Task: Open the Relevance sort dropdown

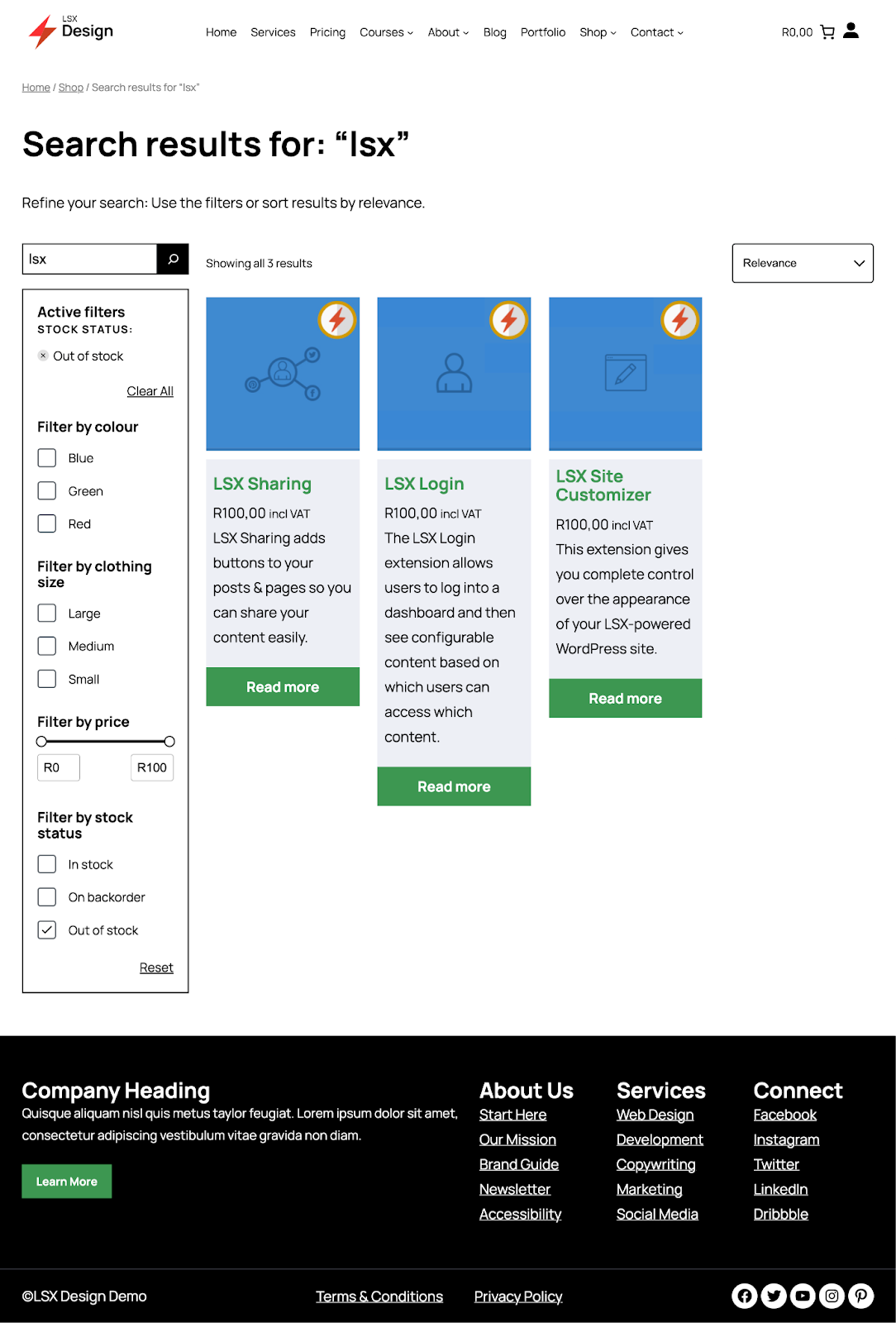Action: point(803,263)
